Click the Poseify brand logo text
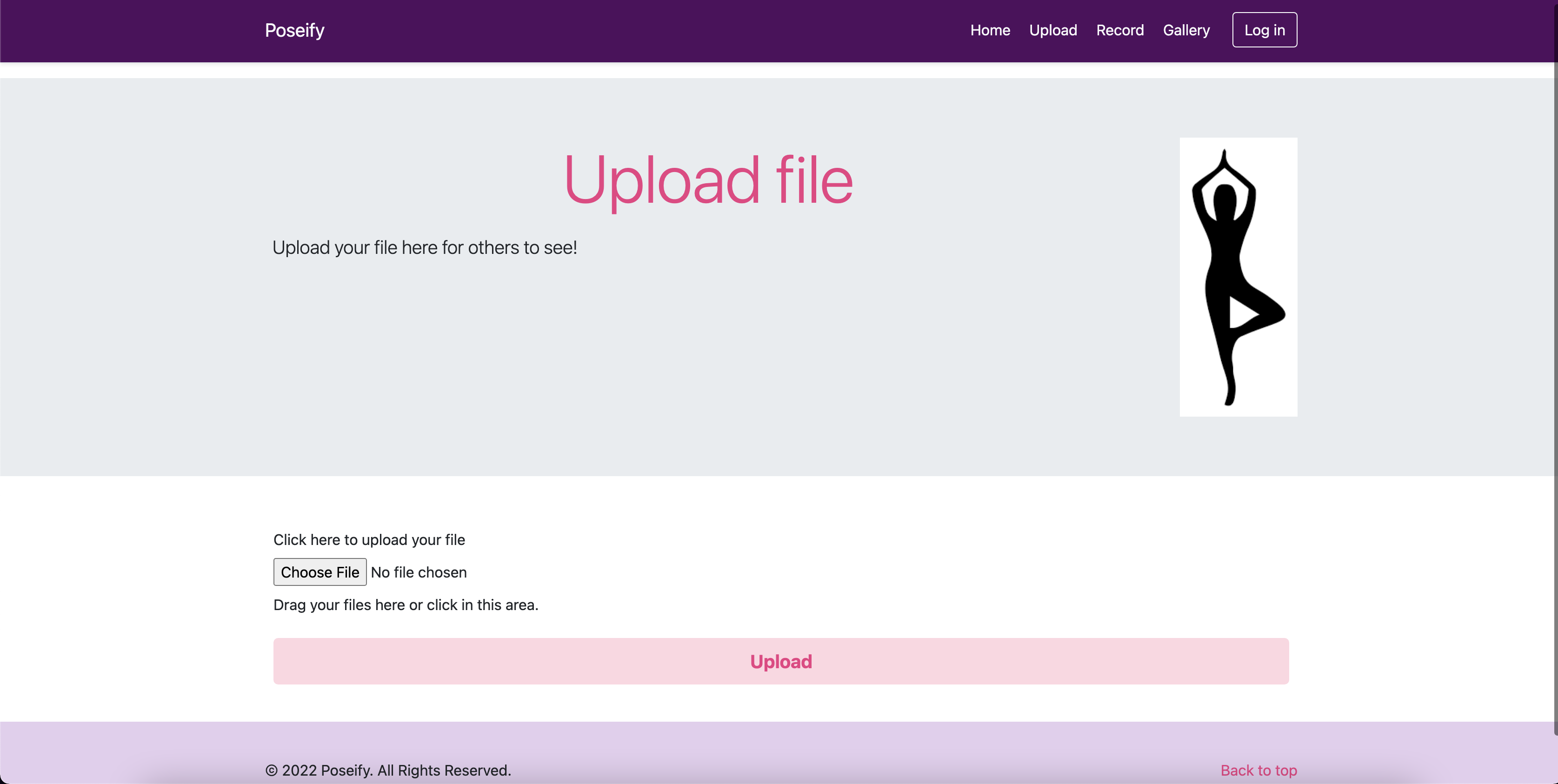The image size is (1558, 784). (294, 30)
